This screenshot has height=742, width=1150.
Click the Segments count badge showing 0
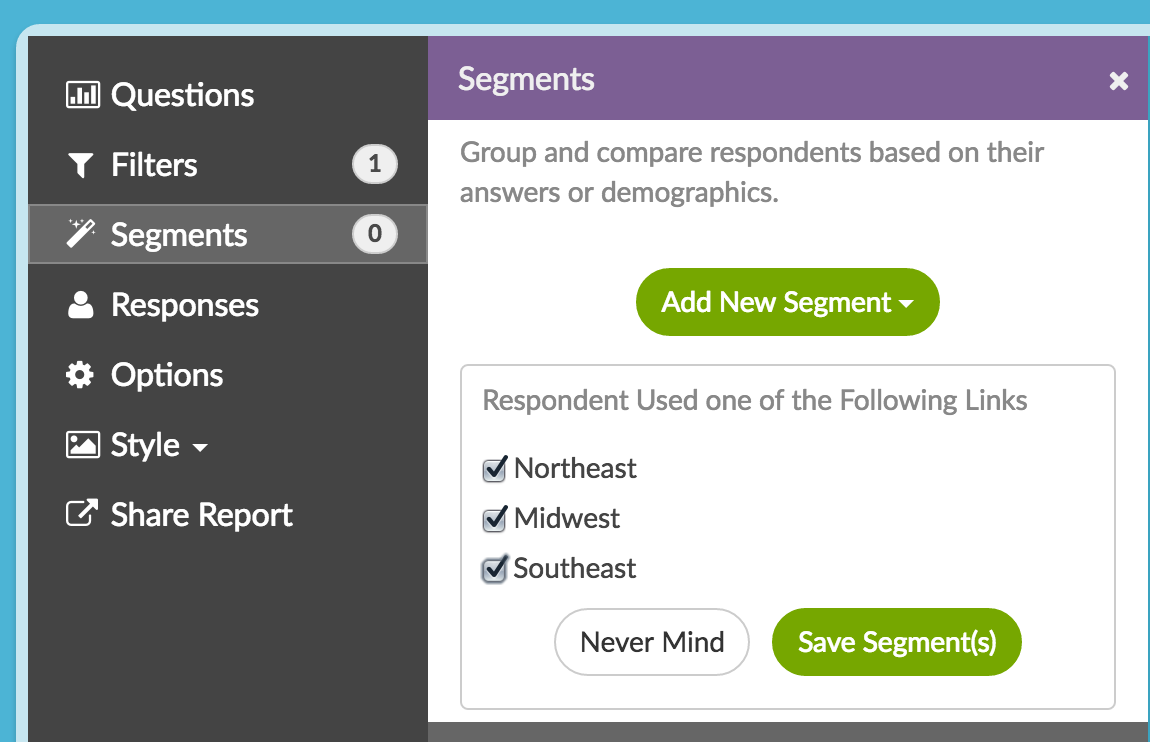[375, 234]
